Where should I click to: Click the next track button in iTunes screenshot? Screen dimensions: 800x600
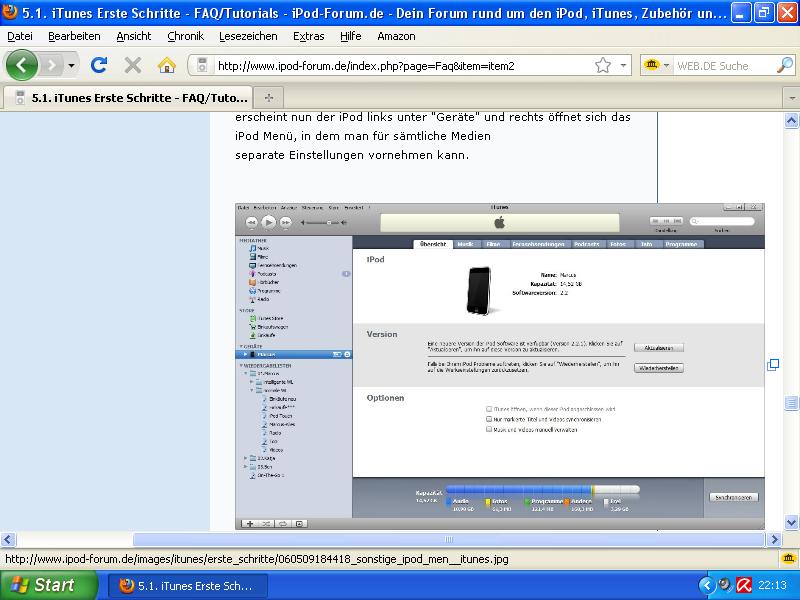(x=286, y=222)
